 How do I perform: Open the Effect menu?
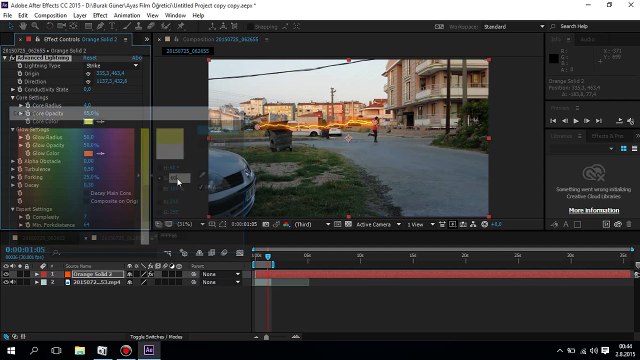(100, 16)
